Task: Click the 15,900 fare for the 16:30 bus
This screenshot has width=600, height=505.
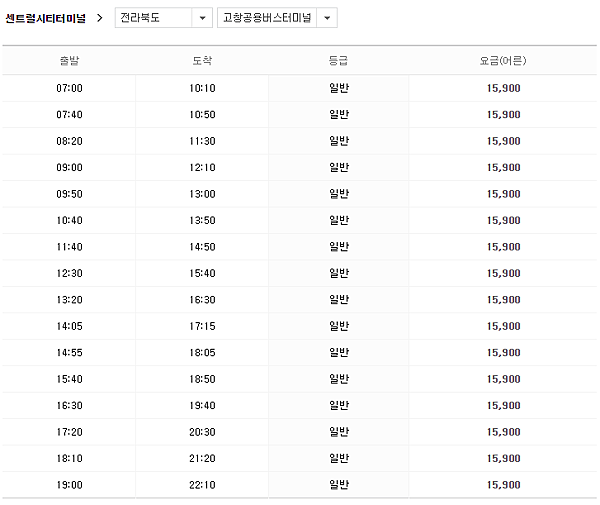Action: tap(503, 405)
